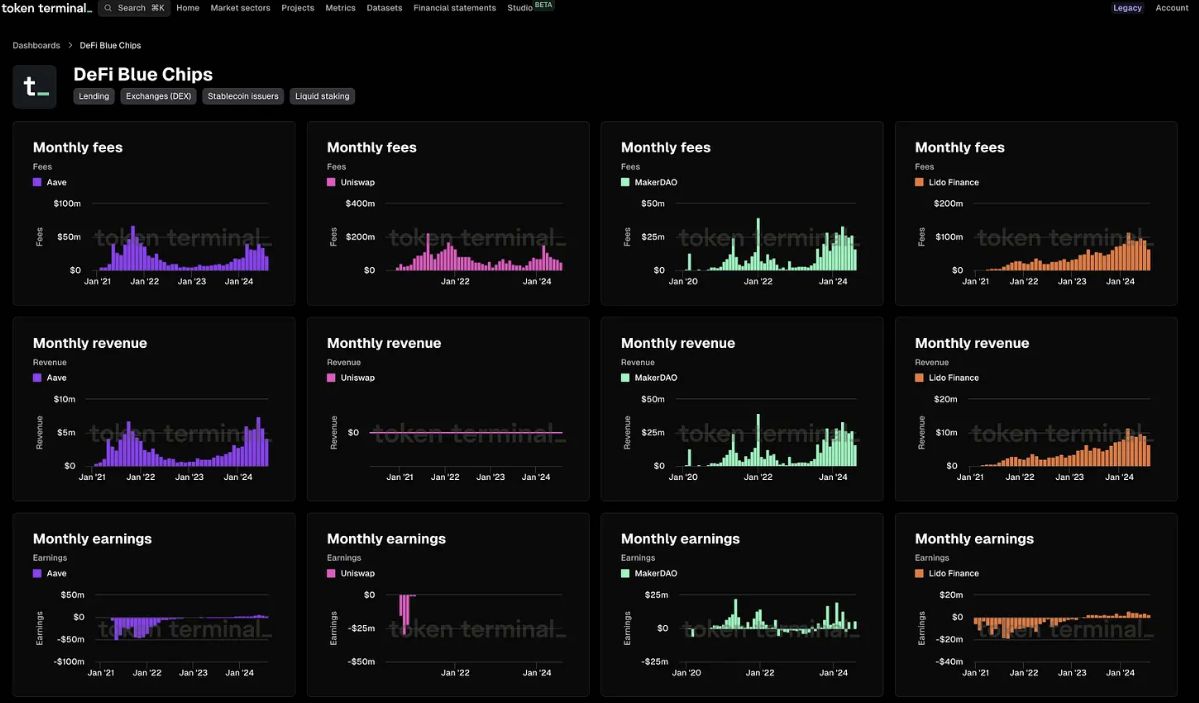Select the Stablecoin issuers tag

[243, 96]
